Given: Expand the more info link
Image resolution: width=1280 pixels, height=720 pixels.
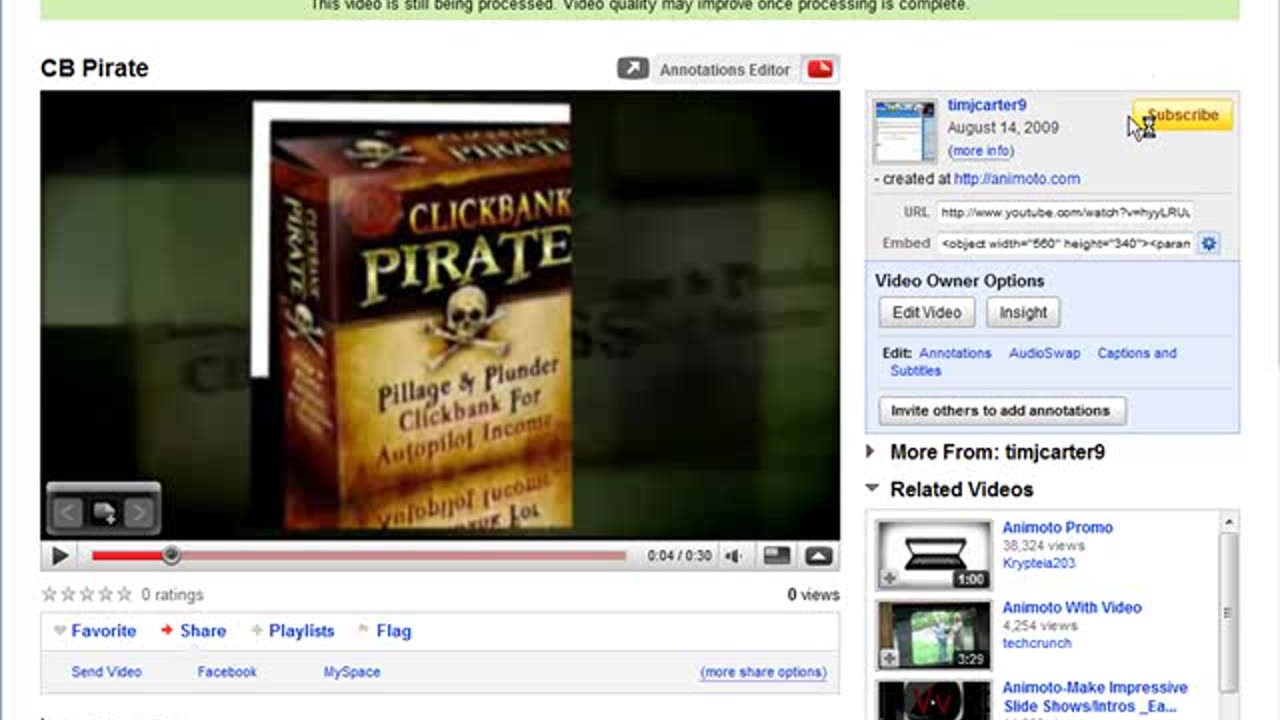Looking at the screenshot, I should click(x=981, y=151).
